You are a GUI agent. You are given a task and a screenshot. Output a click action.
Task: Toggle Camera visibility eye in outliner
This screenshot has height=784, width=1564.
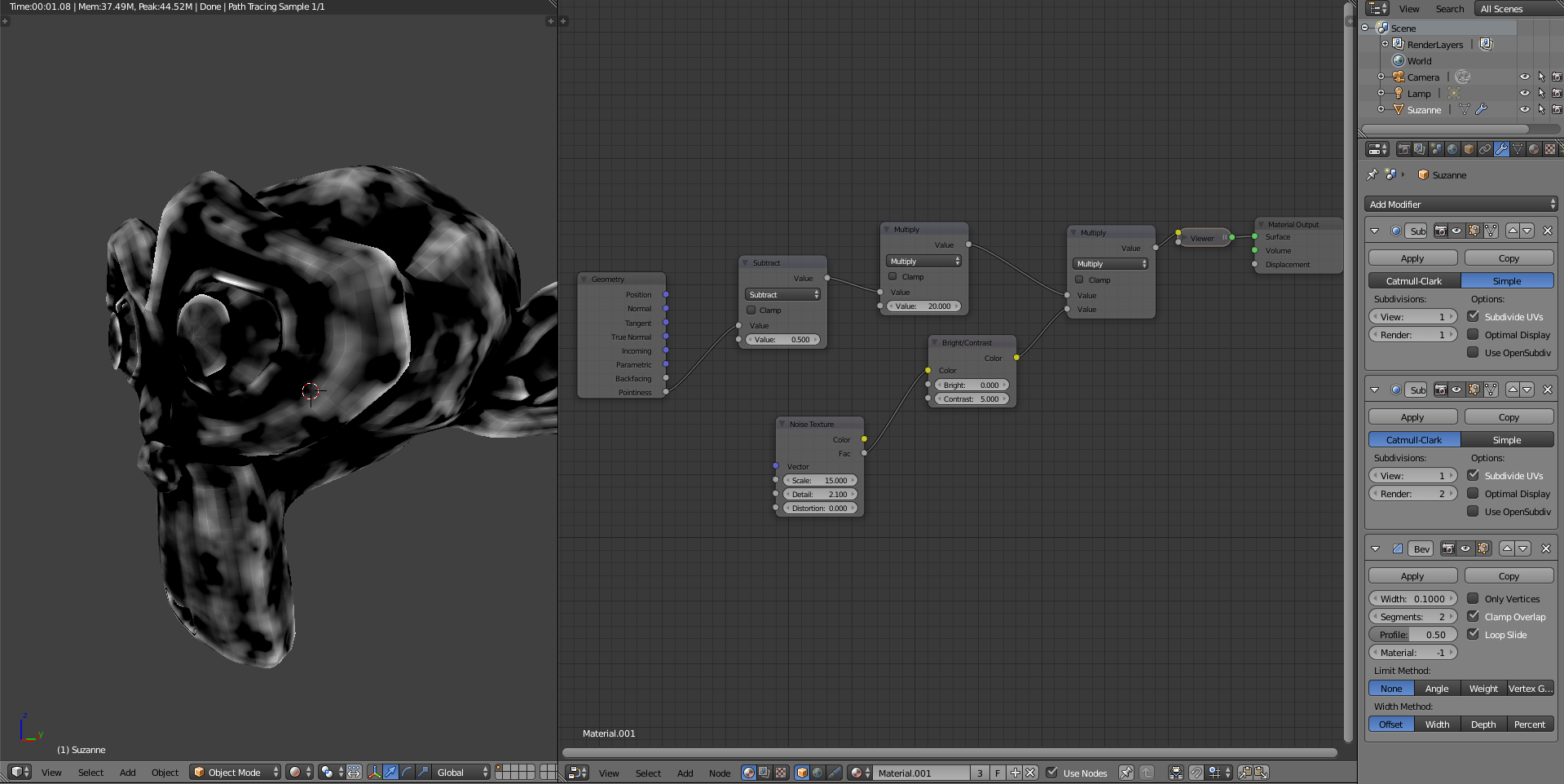1525,77
